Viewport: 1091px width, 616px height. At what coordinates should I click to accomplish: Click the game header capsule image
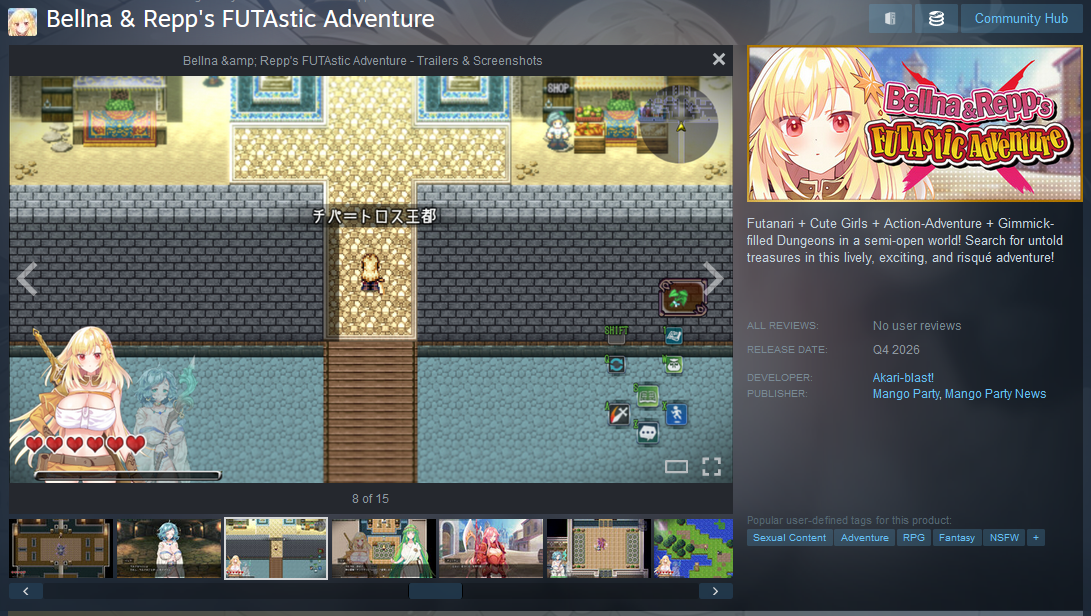914,124
